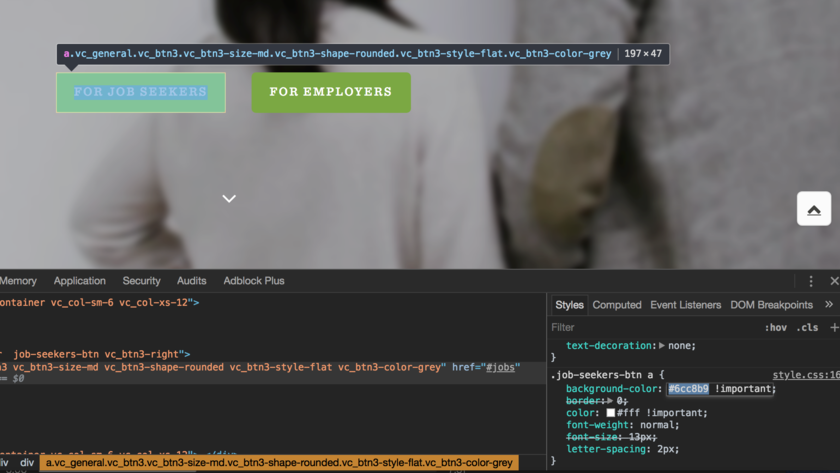Open the style.css source link
Image resolution: width=840 pixels, height=473 pixels.
(x=805, y=375)
